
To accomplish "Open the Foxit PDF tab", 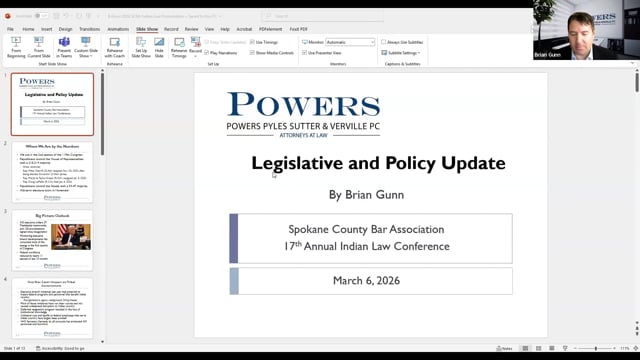I will coord(298,29).
